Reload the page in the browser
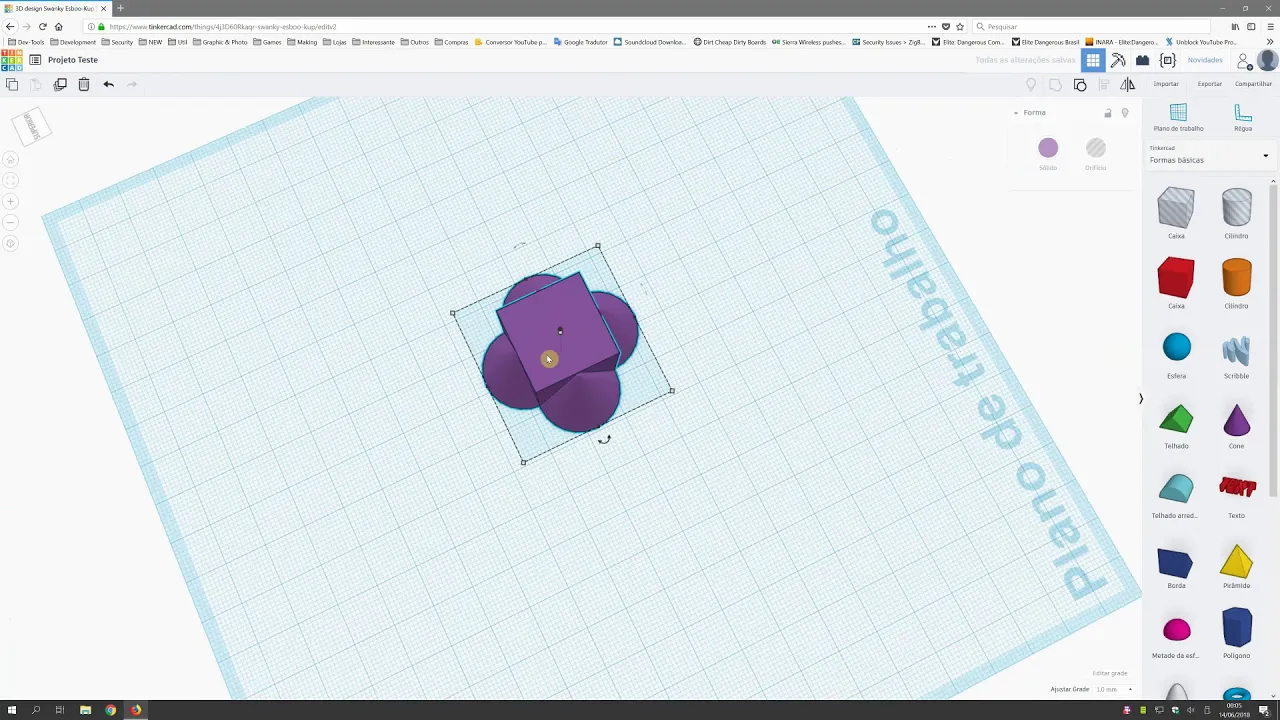This screenshot has height=720, width=1280. coord(42,26)
